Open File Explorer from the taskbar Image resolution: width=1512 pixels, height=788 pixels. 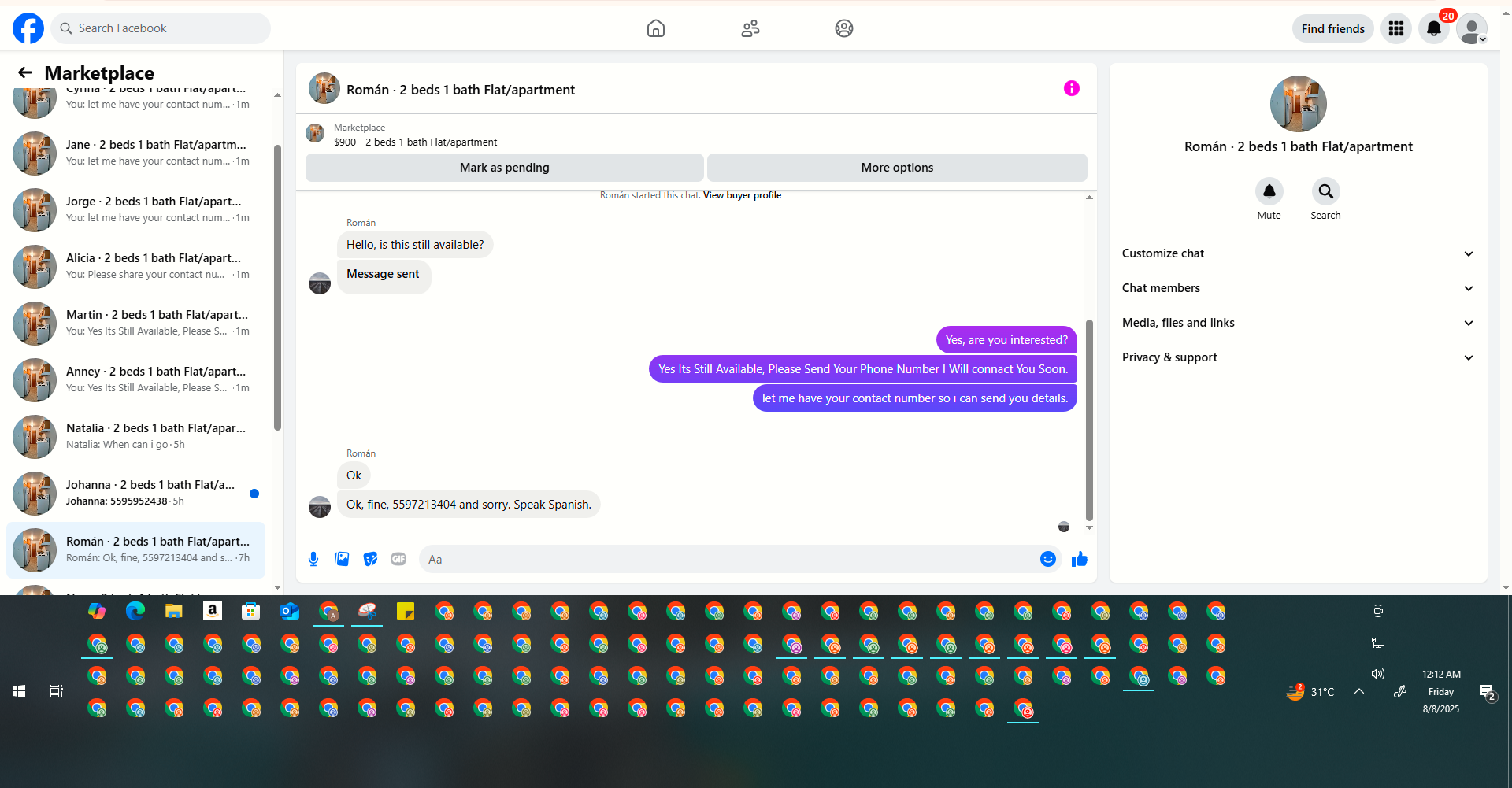click(x=174, y=611)
